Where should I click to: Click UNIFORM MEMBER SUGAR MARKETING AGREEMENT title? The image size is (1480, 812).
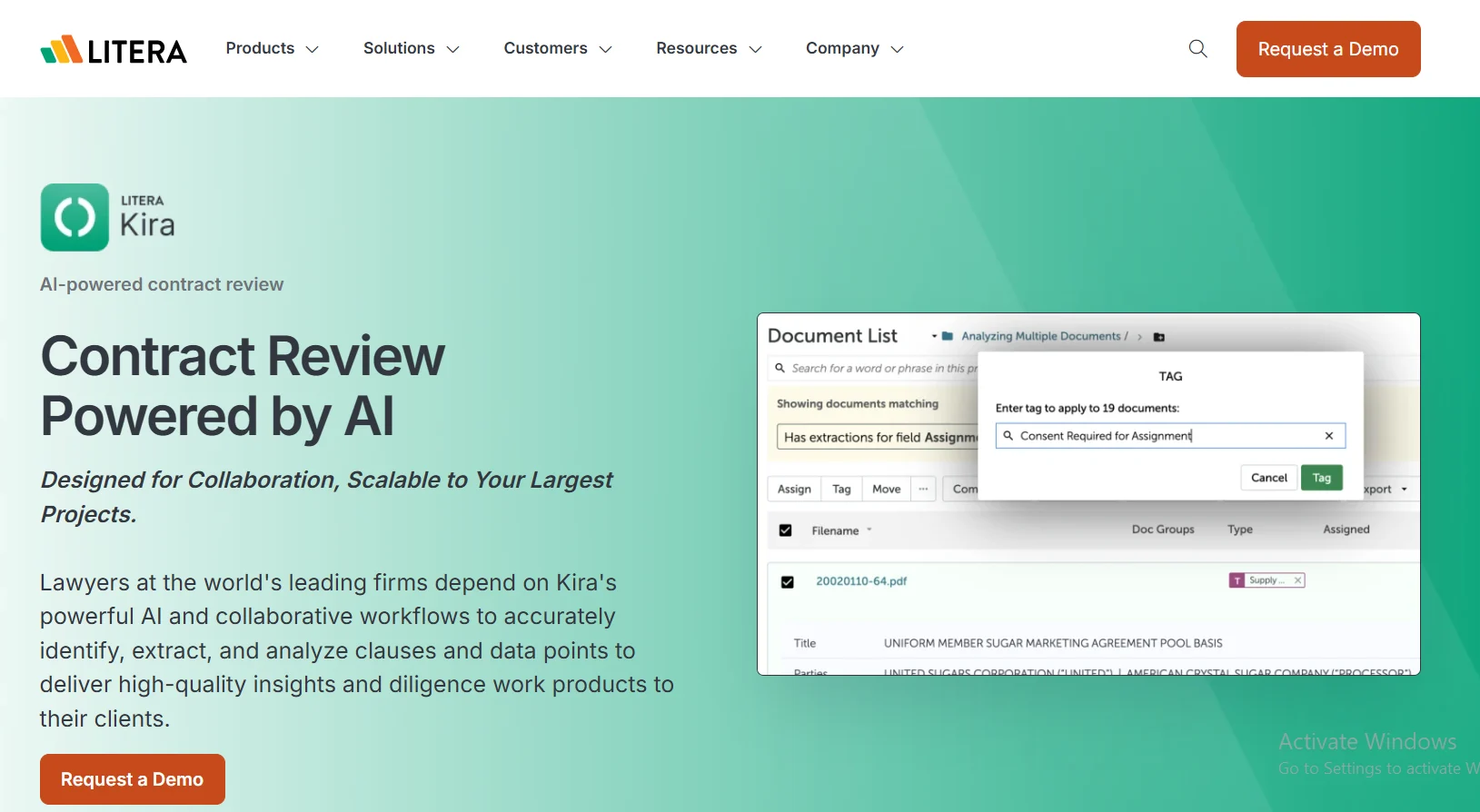[1053, 643]
